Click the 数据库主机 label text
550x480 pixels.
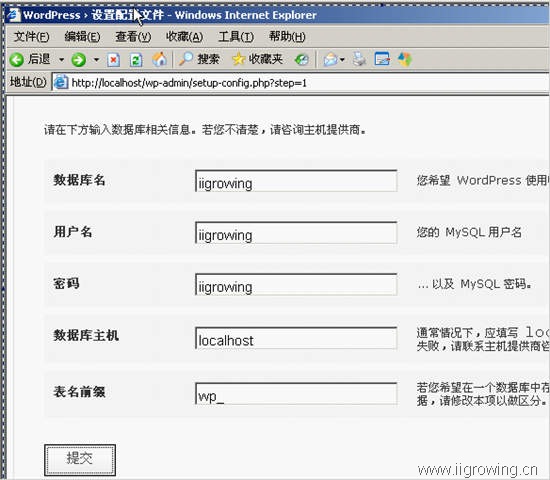click(86, 335)
